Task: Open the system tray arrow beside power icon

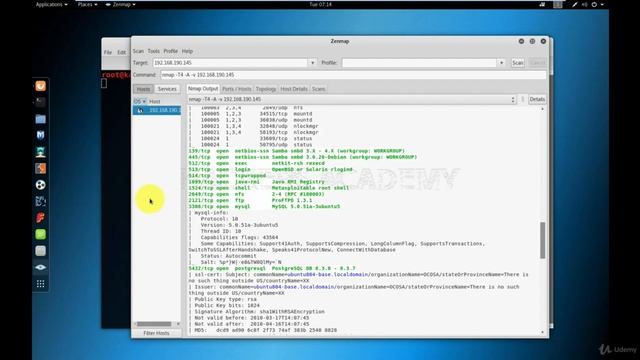Action: click(x=602, y=4)
